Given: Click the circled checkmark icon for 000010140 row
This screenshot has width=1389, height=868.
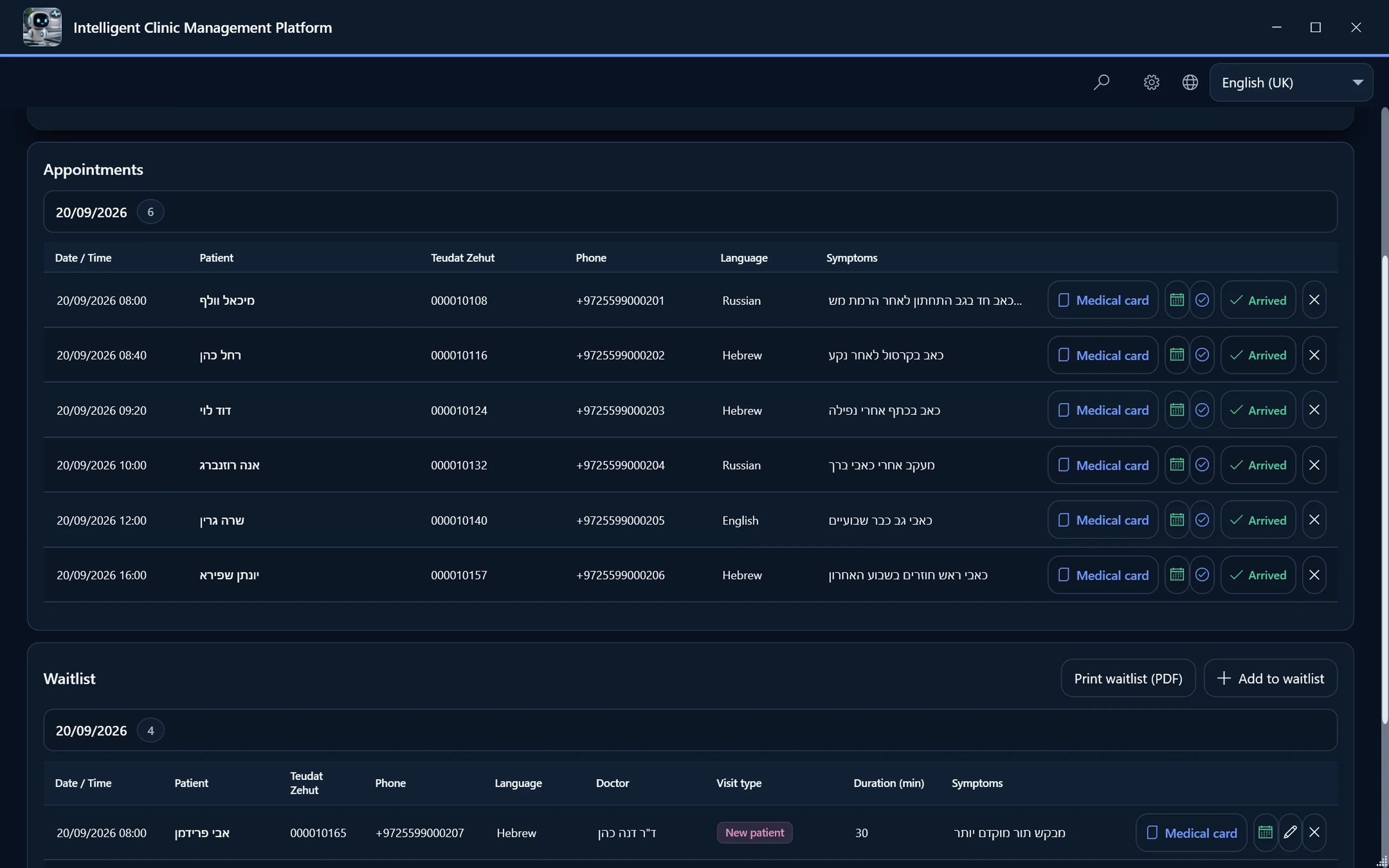Looking at the screenshot, I should [x=1202, y=520].
